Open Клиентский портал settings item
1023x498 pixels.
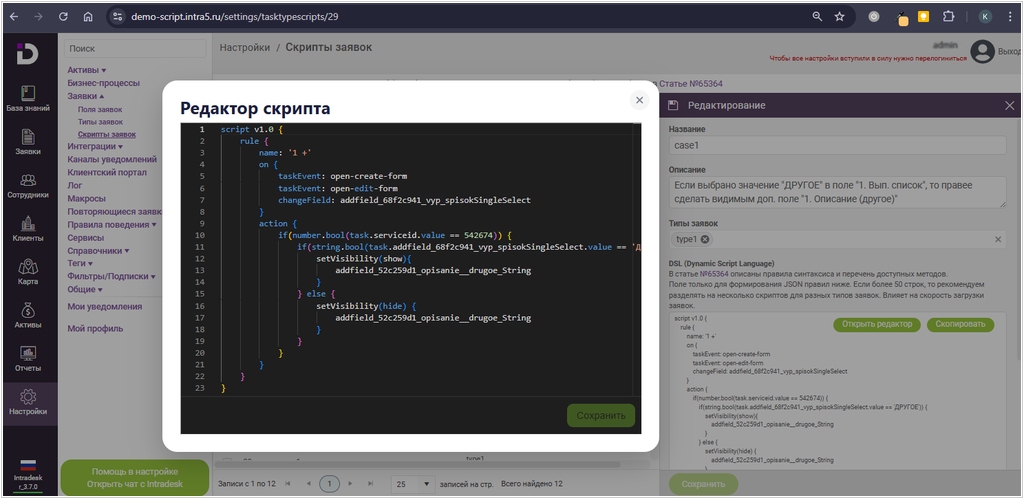click(107, 173)
